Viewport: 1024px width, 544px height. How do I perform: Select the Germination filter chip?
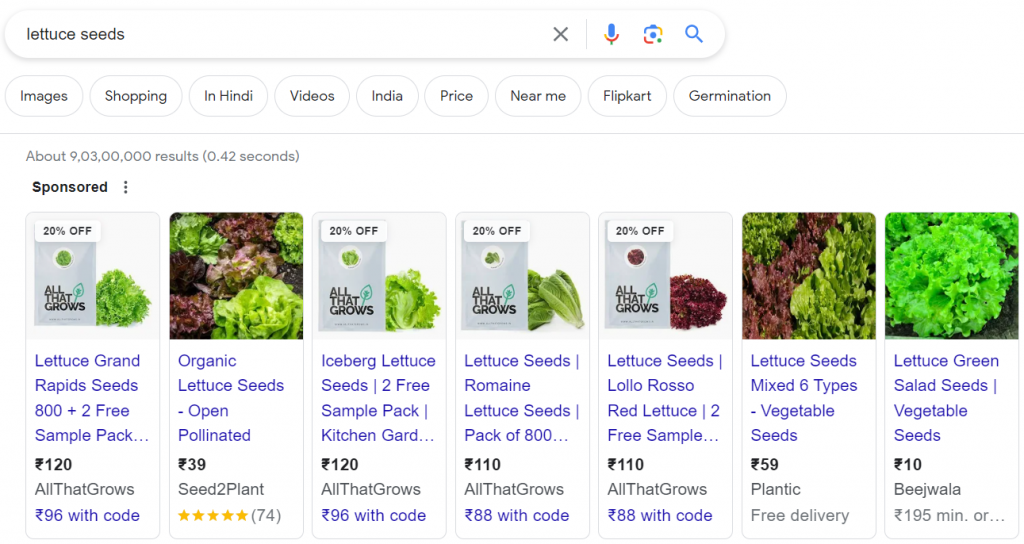pyautogui.click(x=730, y=96)
